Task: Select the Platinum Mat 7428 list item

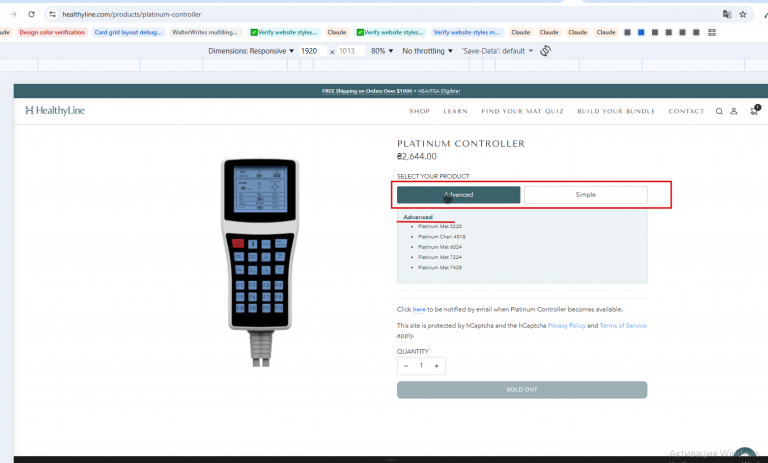Action: (440, 268)
